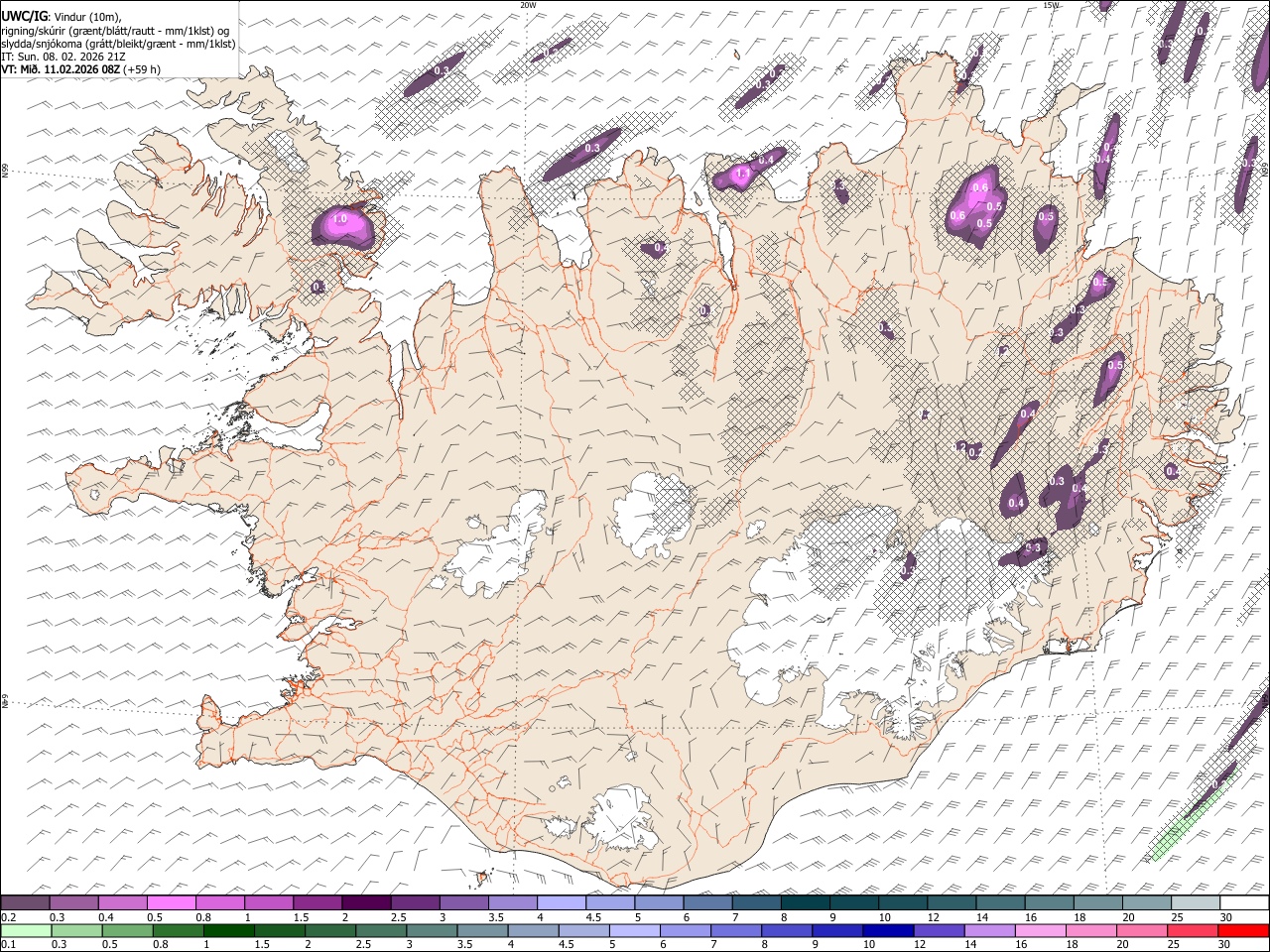The width and height of the screenshot is (1270, 952).
Task: Click the 'VT: Mið. 11.02.2026 08Z (+59 h)' line
Action: (x=81, y=69)
